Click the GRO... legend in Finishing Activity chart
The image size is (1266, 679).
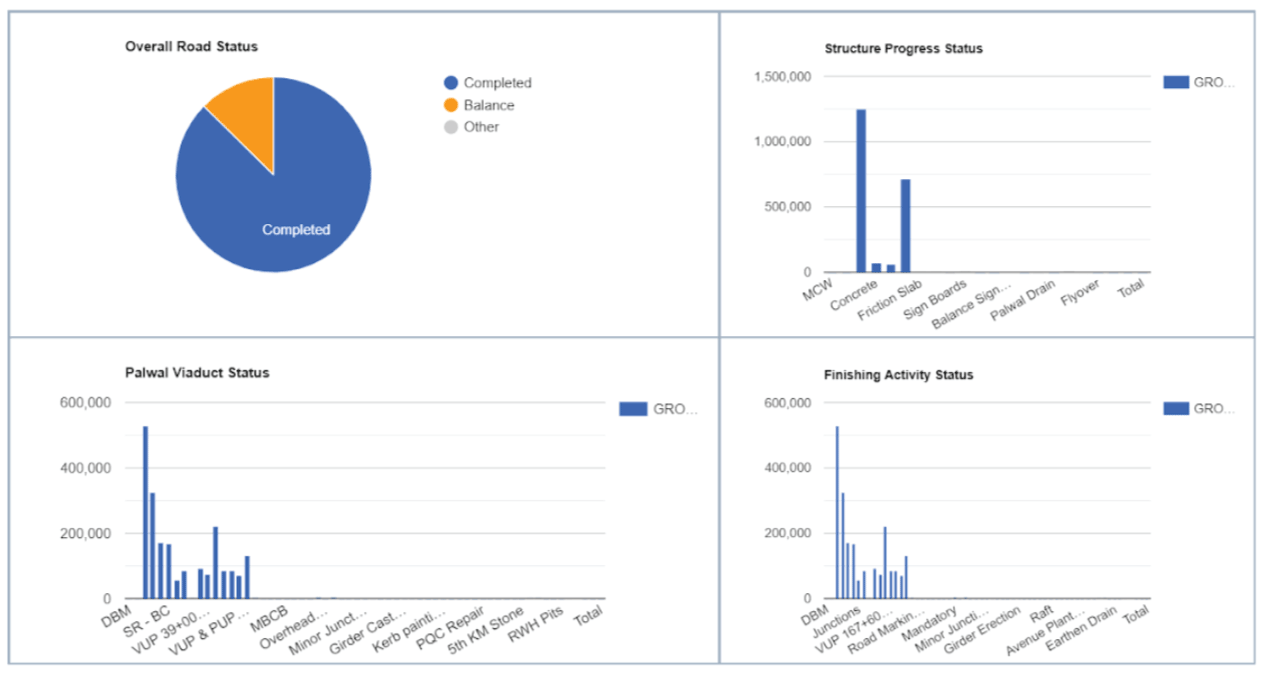[x=1199, y=408]
